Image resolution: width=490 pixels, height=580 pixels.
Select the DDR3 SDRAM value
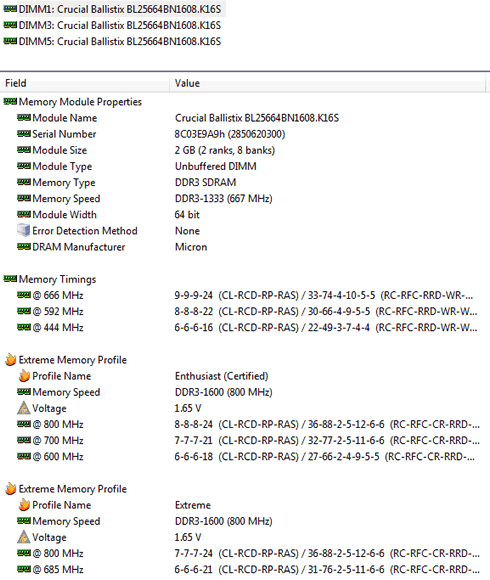(205, 182)
